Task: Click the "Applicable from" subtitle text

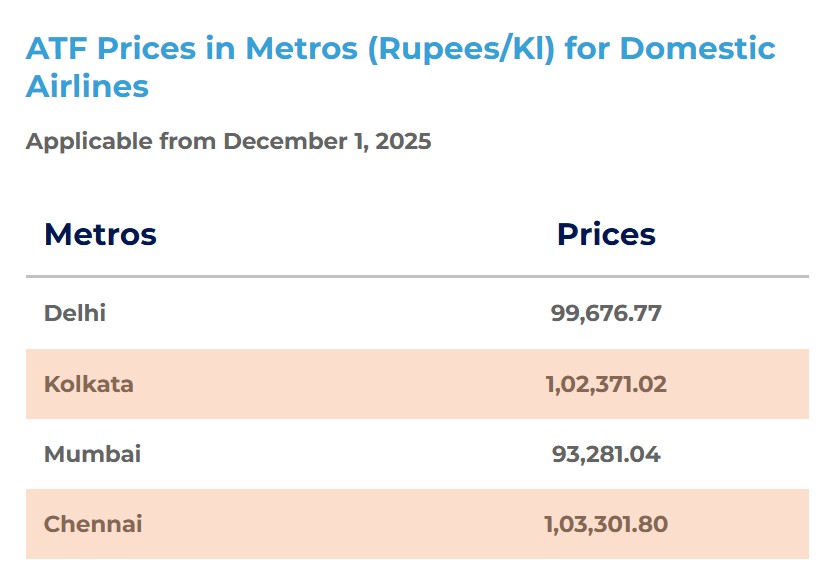Action: tap(121, 141)
